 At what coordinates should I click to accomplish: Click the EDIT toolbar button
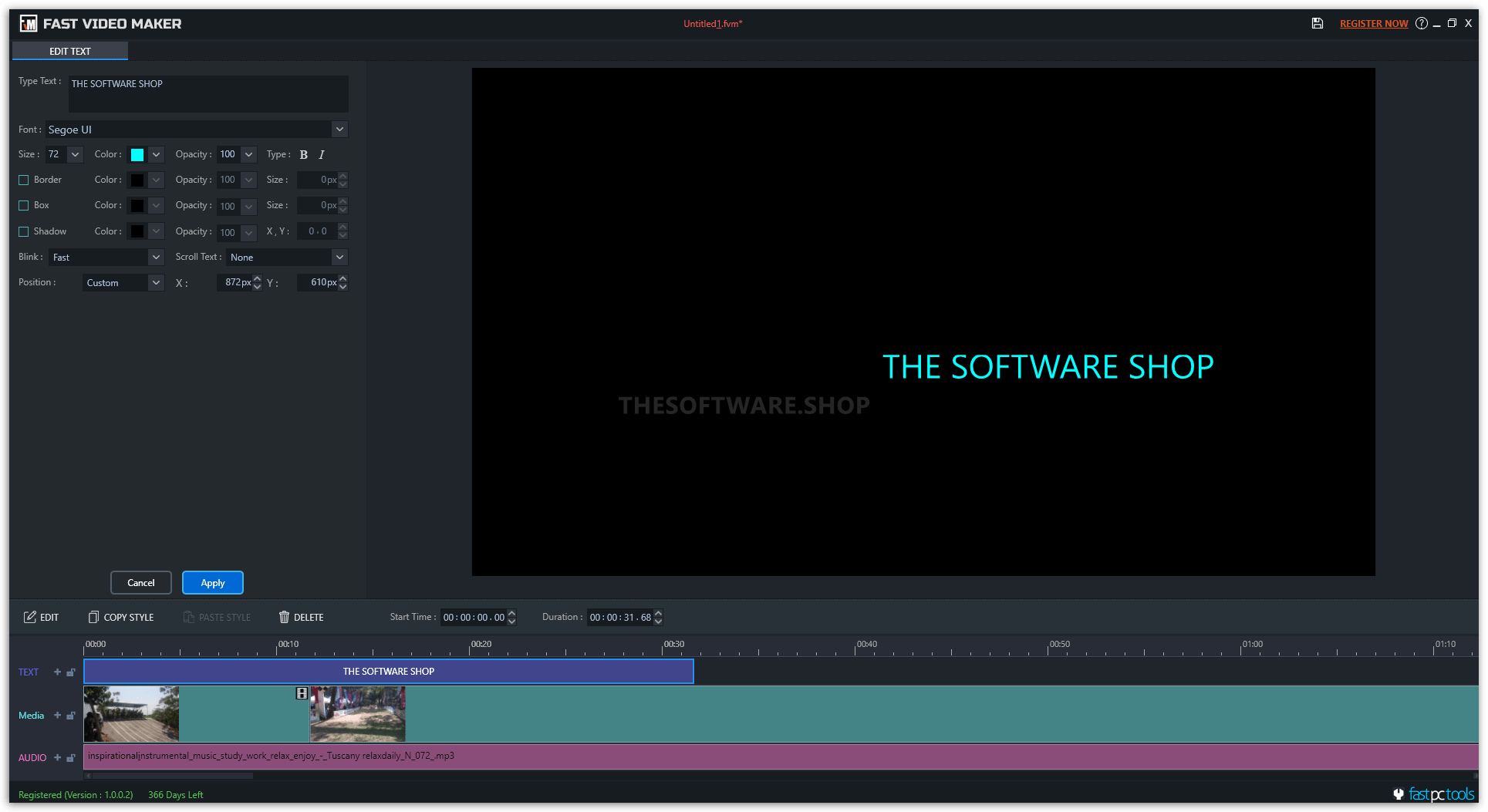[x=41, y=618]
